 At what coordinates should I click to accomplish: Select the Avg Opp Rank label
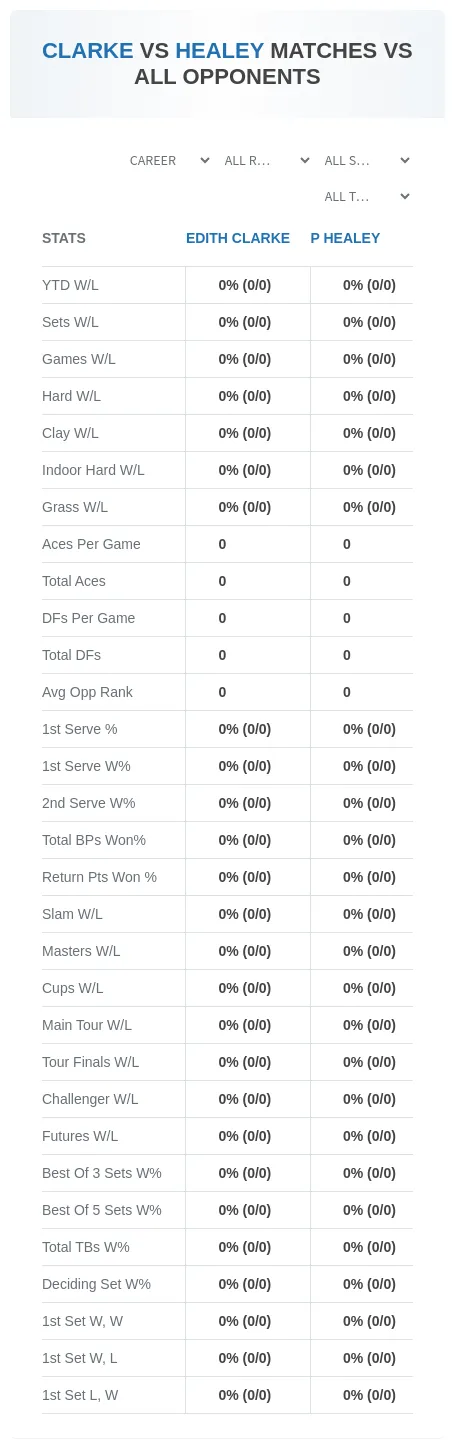[87, 692]
